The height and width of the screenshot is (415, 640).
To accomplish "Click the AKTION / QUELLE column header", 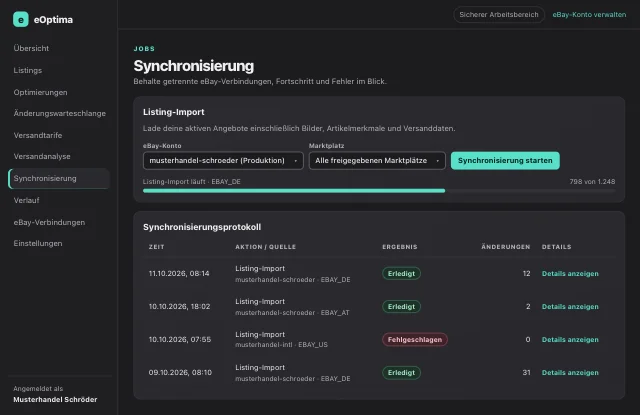I will point(265,247).
